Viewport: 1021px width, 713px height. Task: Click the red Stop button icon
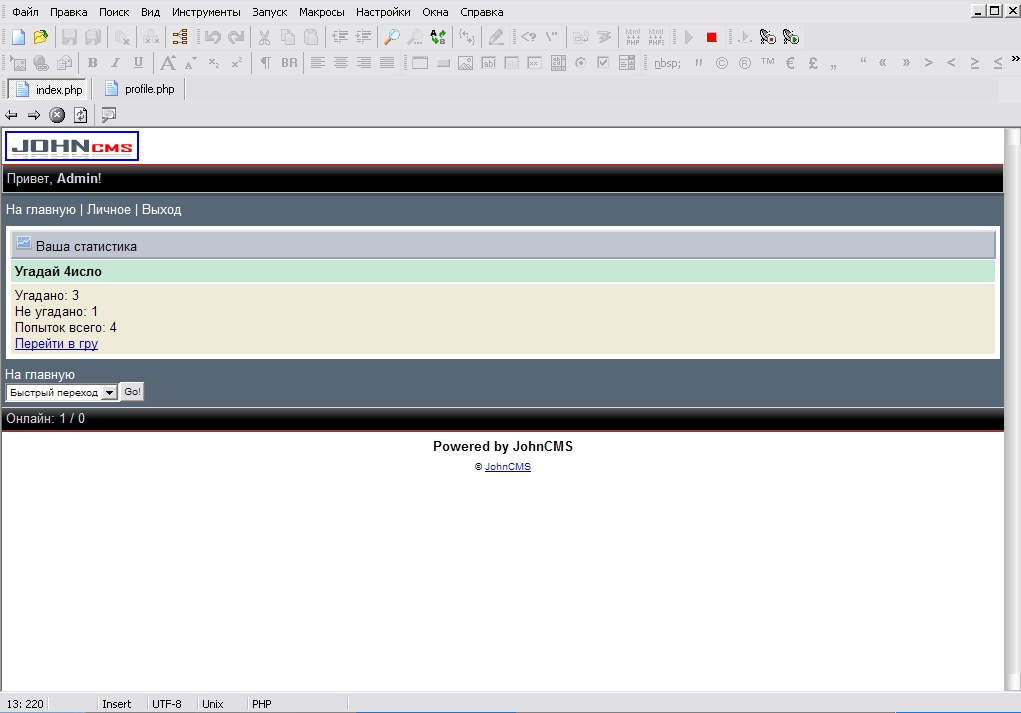coord(712,37)
